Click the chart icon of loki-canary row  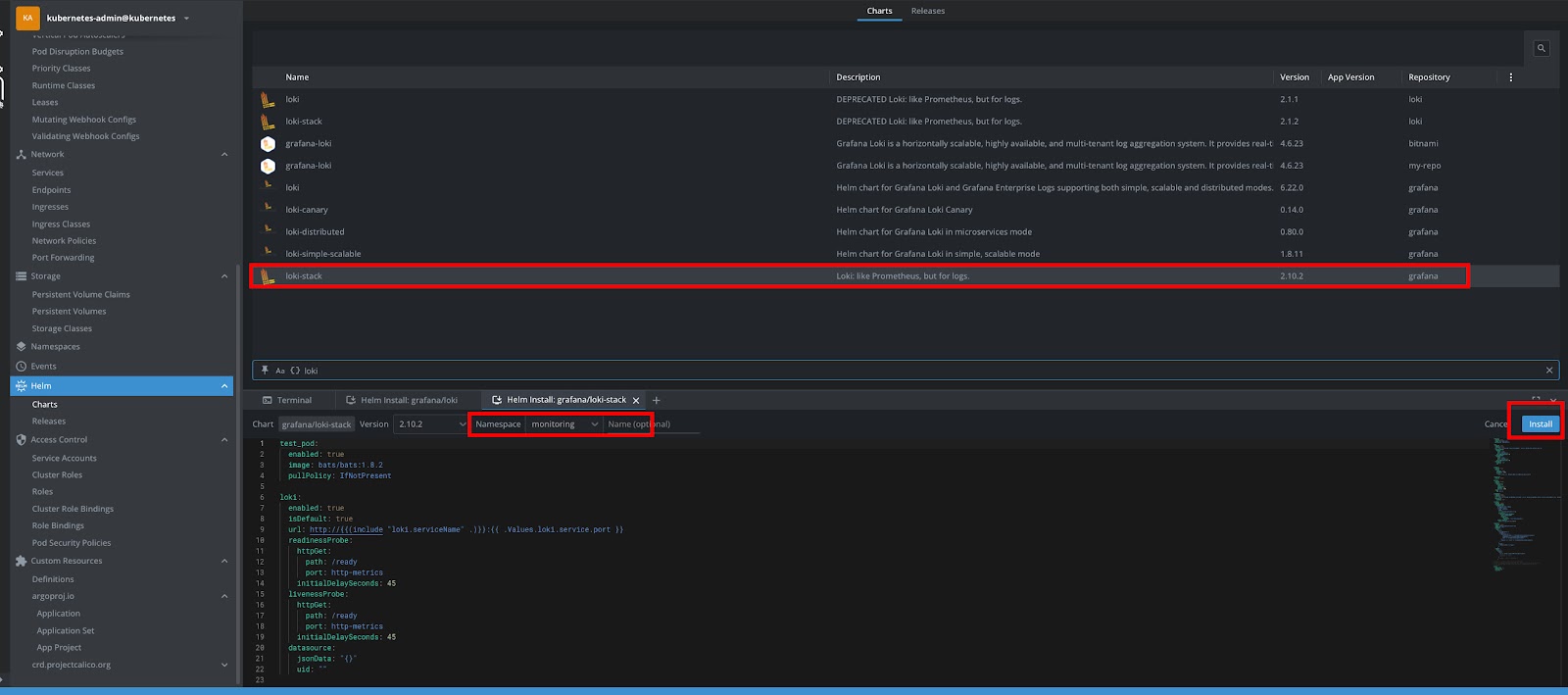[268, 207]
